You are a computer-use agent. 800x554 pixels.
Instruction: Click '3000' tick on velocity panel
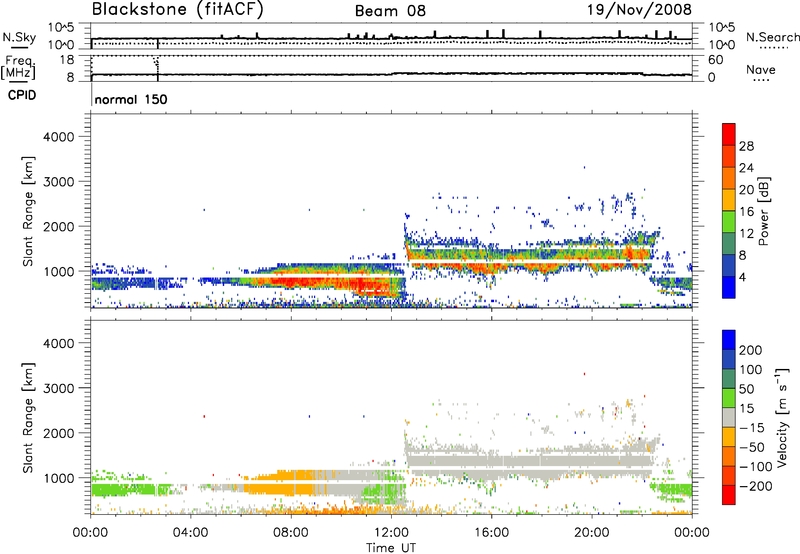tap(58, 388)
